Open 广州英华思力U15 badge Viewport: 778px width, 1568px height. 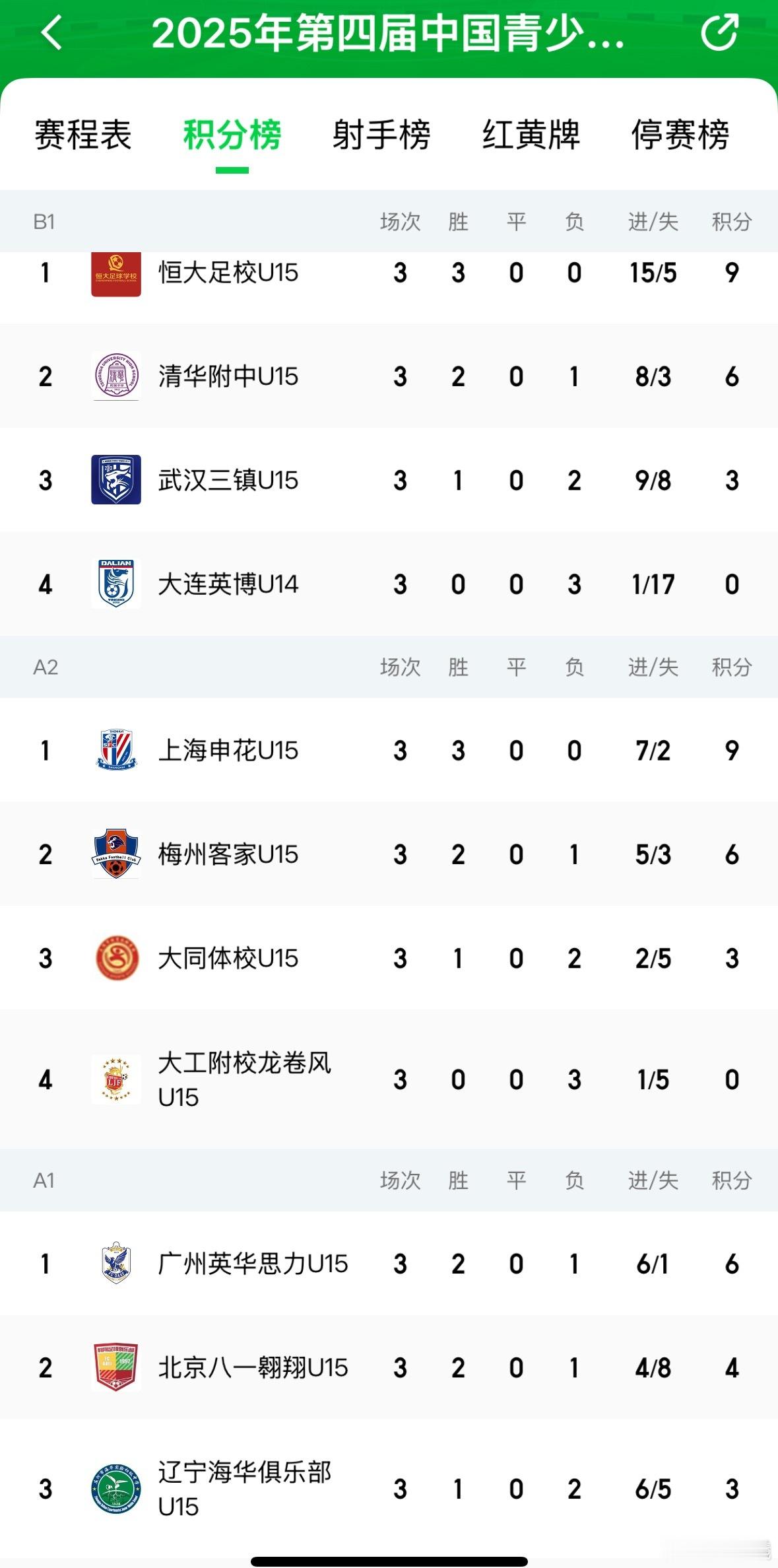[116, 1263]
